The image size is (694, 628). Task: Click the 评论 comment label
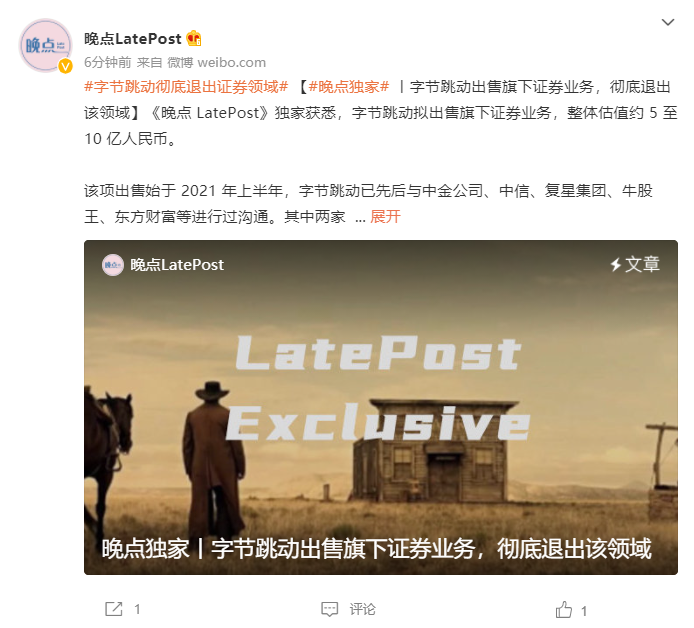coord(362,609)
